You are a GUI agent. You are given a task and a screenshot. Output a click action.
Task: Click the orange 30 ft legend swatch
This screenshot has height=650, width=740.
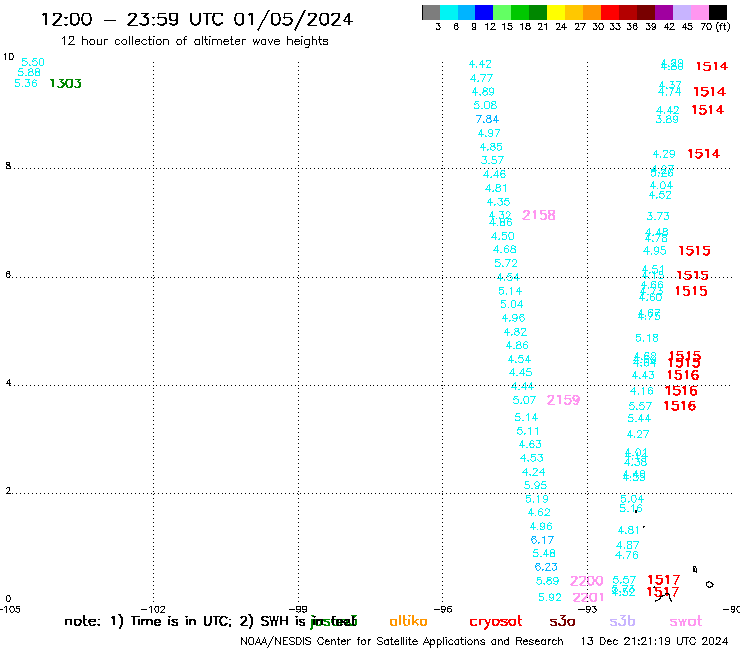(x=592, y=12)
